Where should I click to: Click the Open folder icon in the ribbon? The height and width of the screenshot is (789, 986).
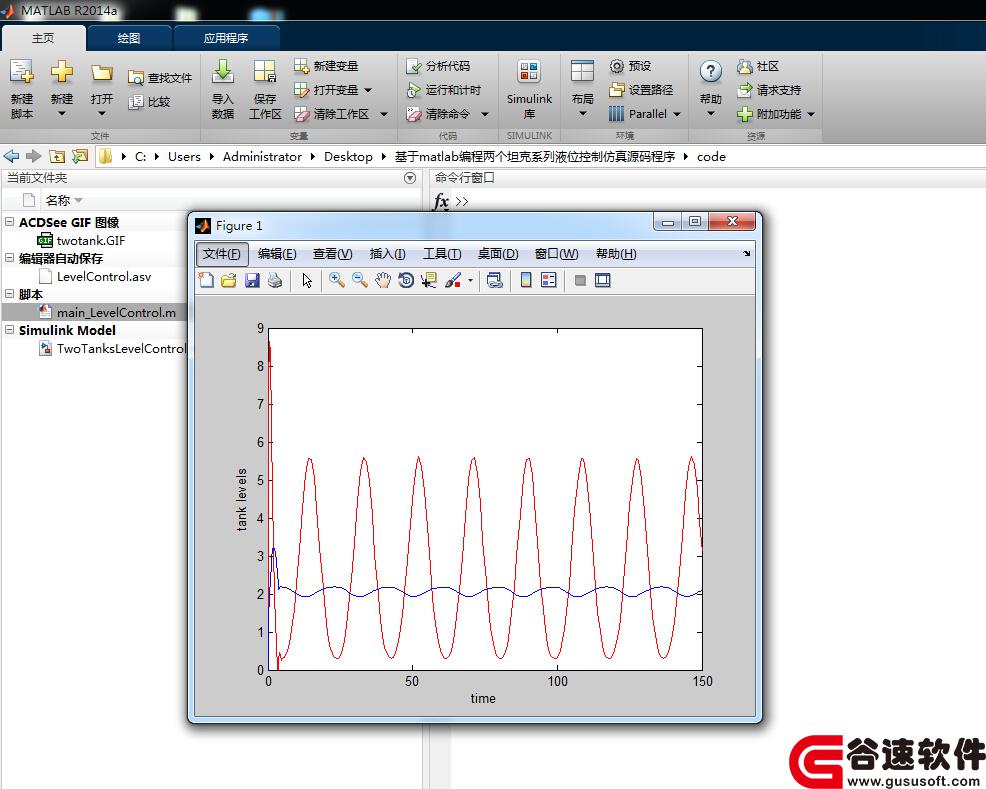(x=101, y=72)
